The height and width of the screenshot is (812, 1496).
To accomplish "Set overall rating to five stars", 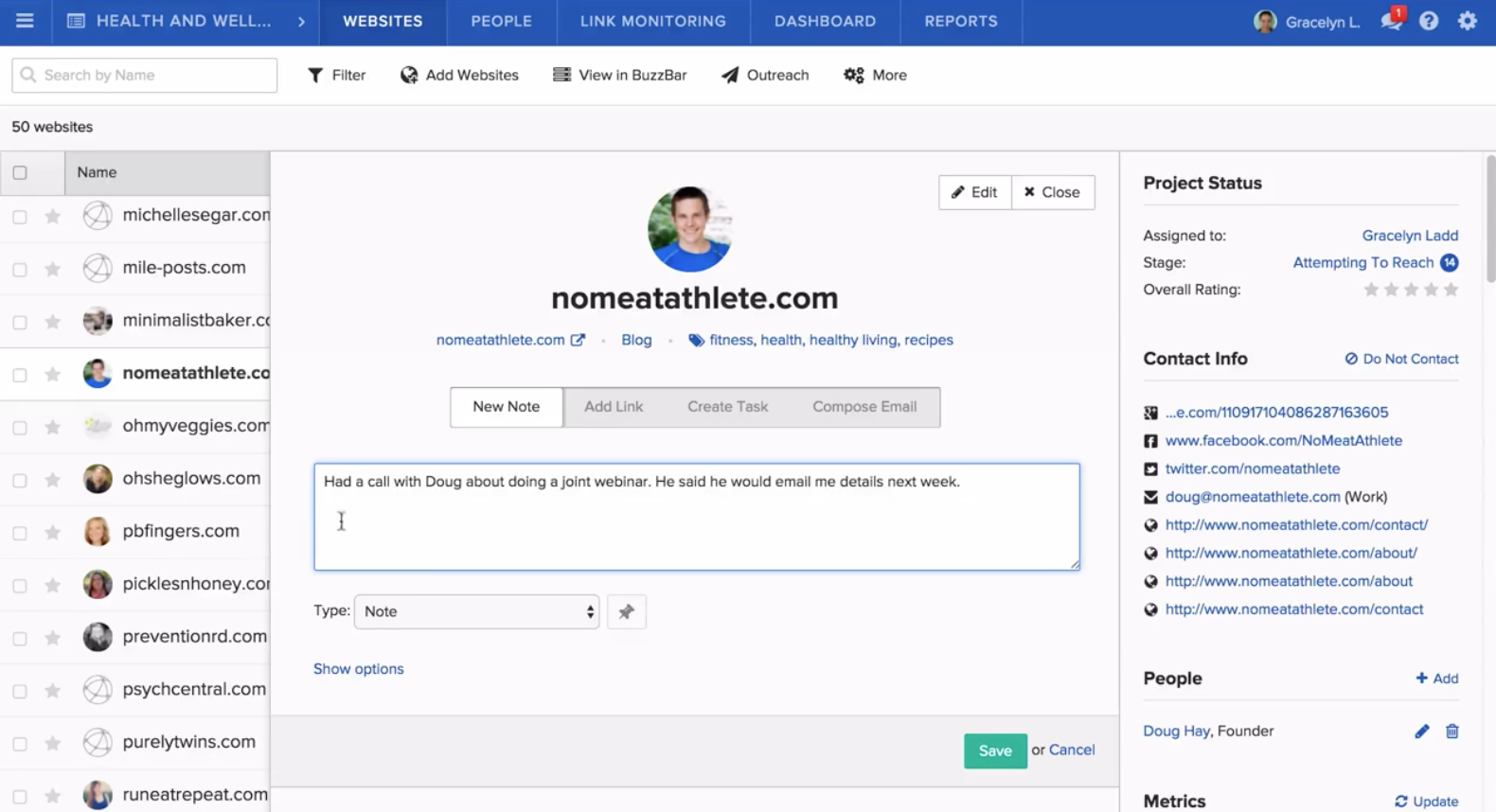I will [x=1451, y=291].
